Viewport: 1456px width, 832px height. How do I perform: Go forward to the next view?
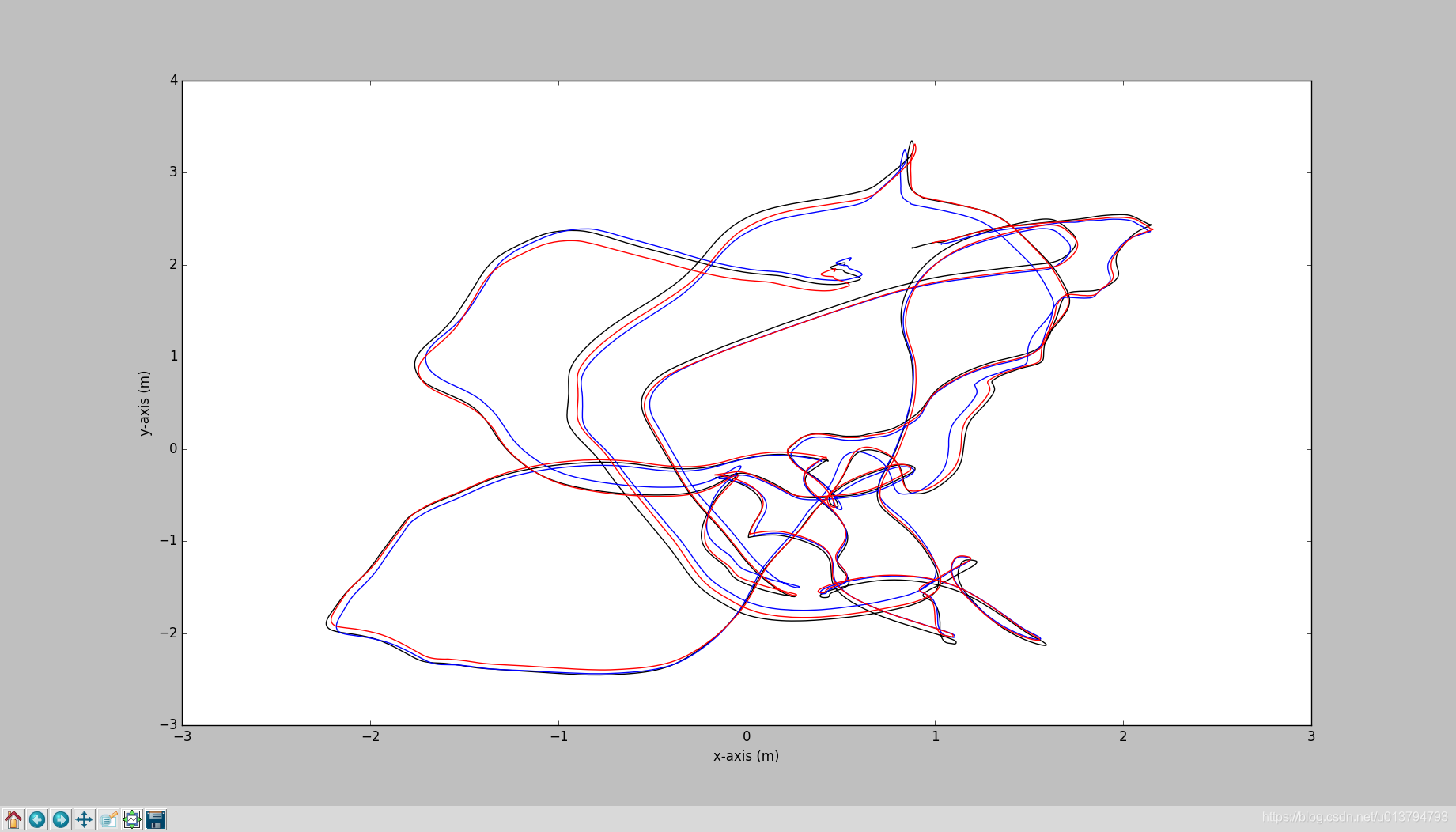tap(61, 819)
